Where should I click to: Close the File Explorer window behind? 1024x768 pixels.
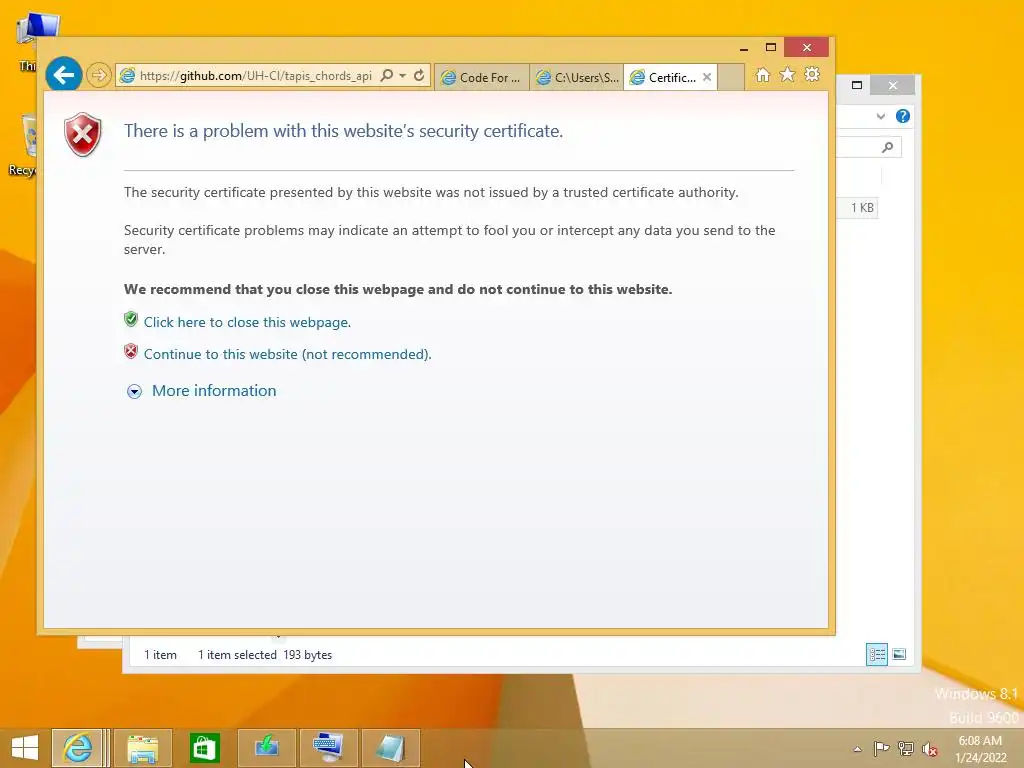click(x=893, y=85)
